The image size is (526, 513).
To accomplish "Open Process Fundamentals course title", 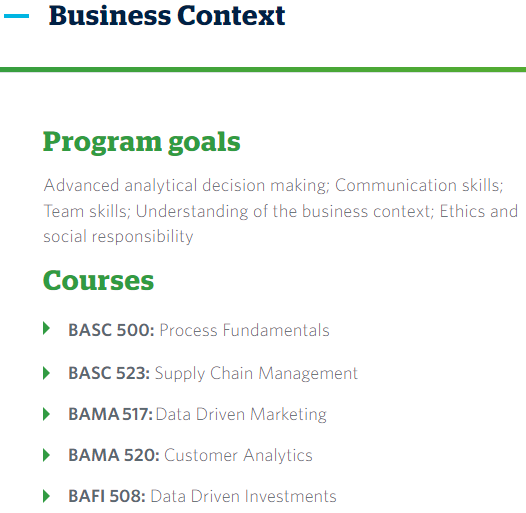I will 244,330.
